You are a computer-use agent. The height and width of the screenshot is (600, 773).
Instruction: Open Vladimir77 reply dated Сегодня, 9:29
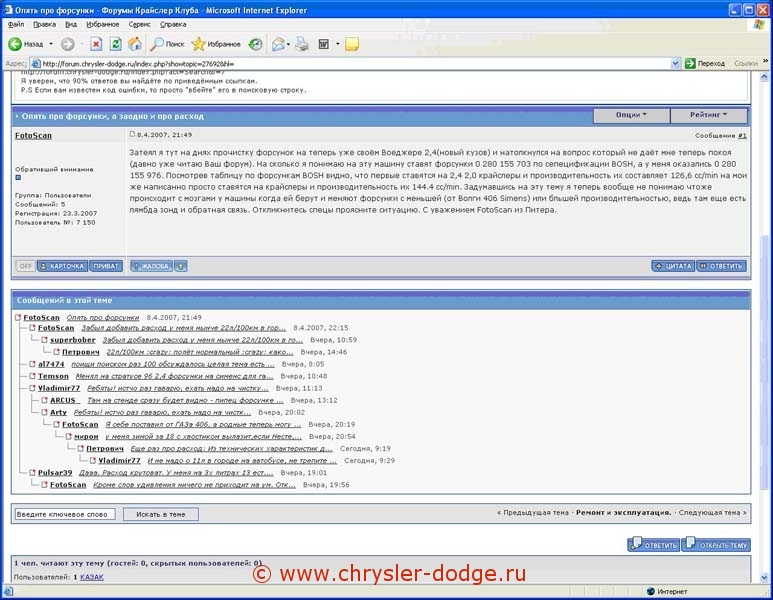coord(242,460)
